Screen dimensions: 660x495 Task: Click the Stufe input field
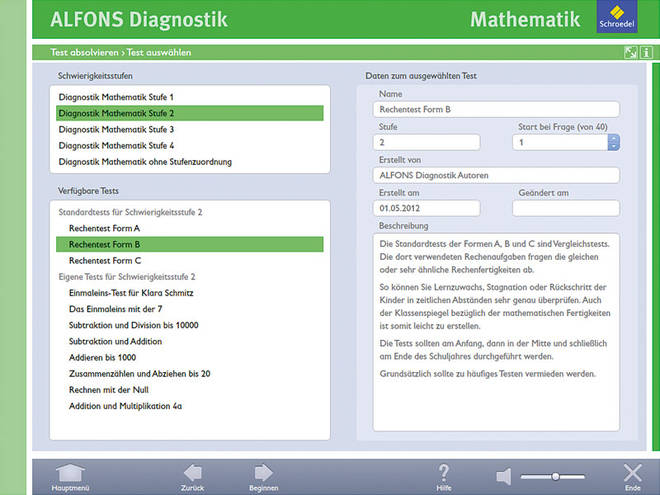coord(426,142)
